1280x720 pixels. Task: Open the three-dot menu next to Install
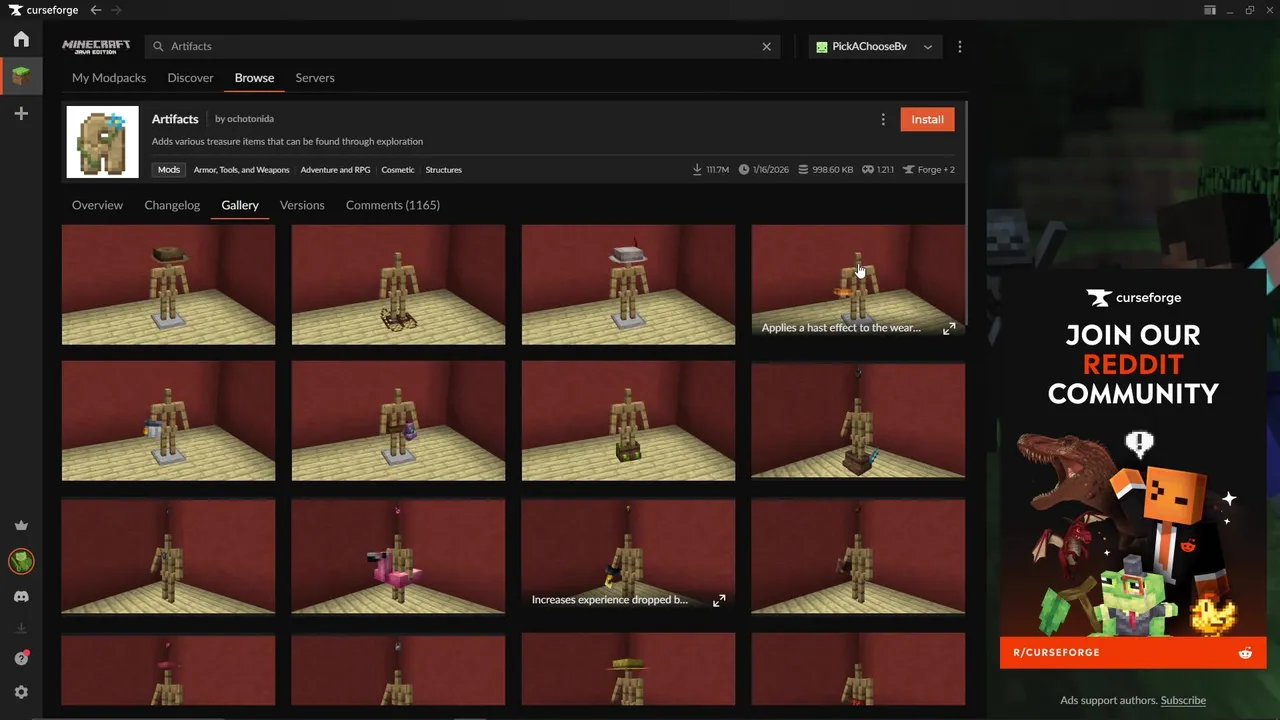(883, 120)
